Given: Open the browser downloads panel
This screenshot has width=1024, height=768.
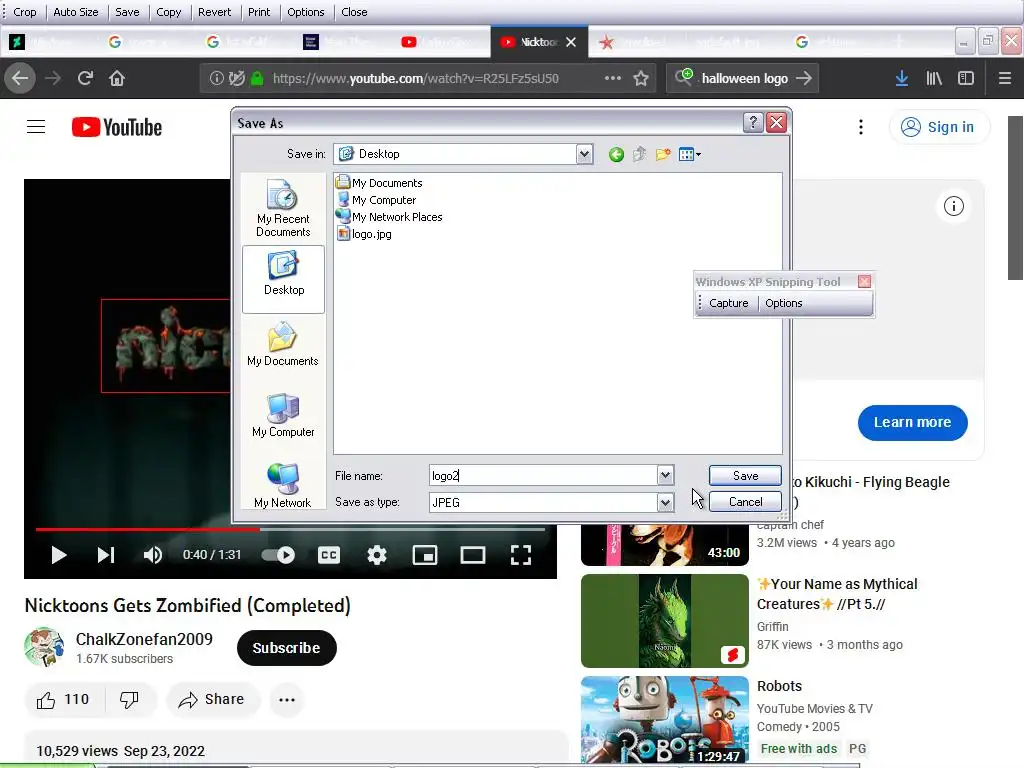Looking at the screenshot, I should [902, 78].
